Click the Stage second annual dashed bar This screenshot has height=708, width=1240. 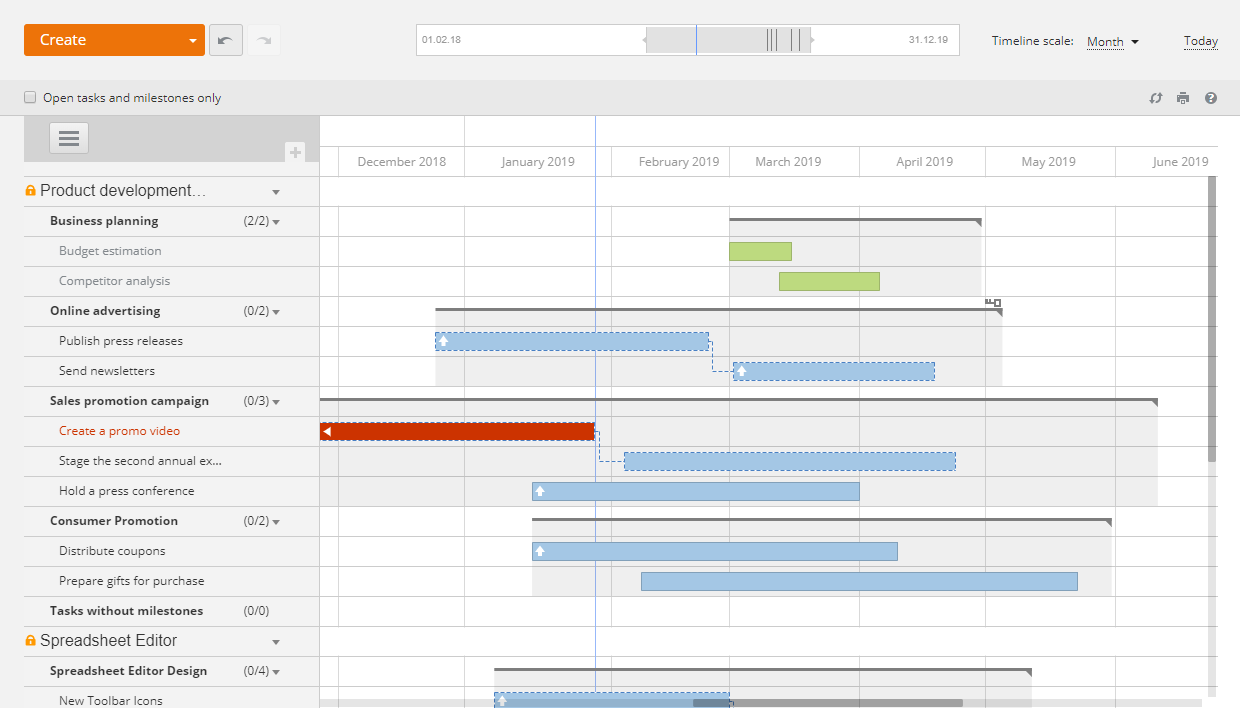pos(790,461)
